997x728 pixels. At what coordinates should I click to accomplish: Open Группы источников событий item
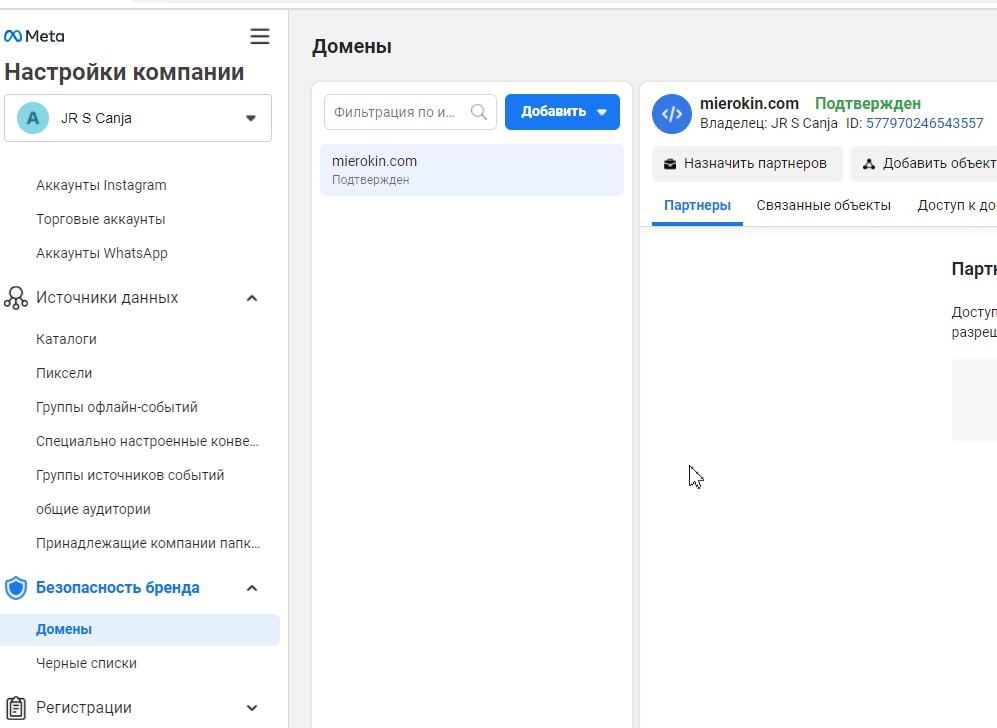click(x=130, y=475)
